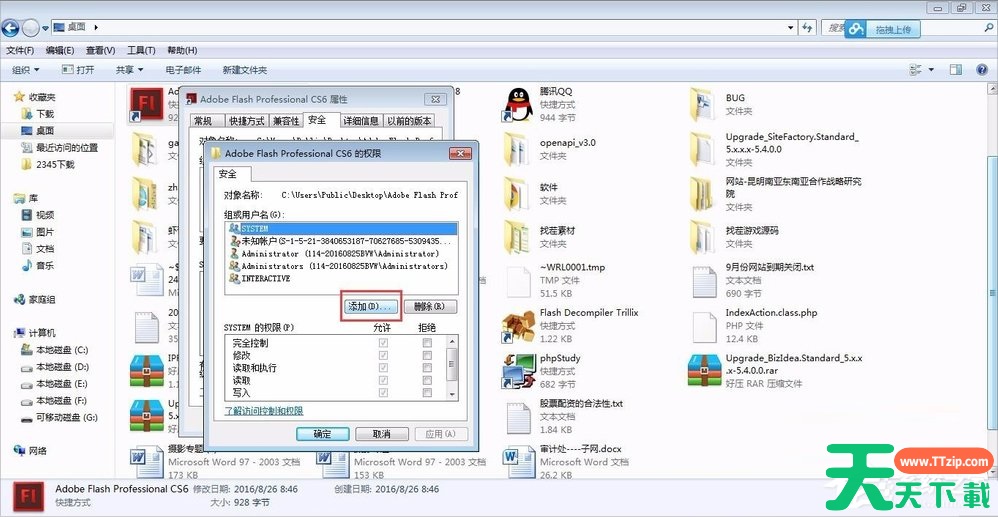The height and width of the screenshot is (517, 998).
Task: Click the 拖拽上传 cloud upload button
Action: 882,29
